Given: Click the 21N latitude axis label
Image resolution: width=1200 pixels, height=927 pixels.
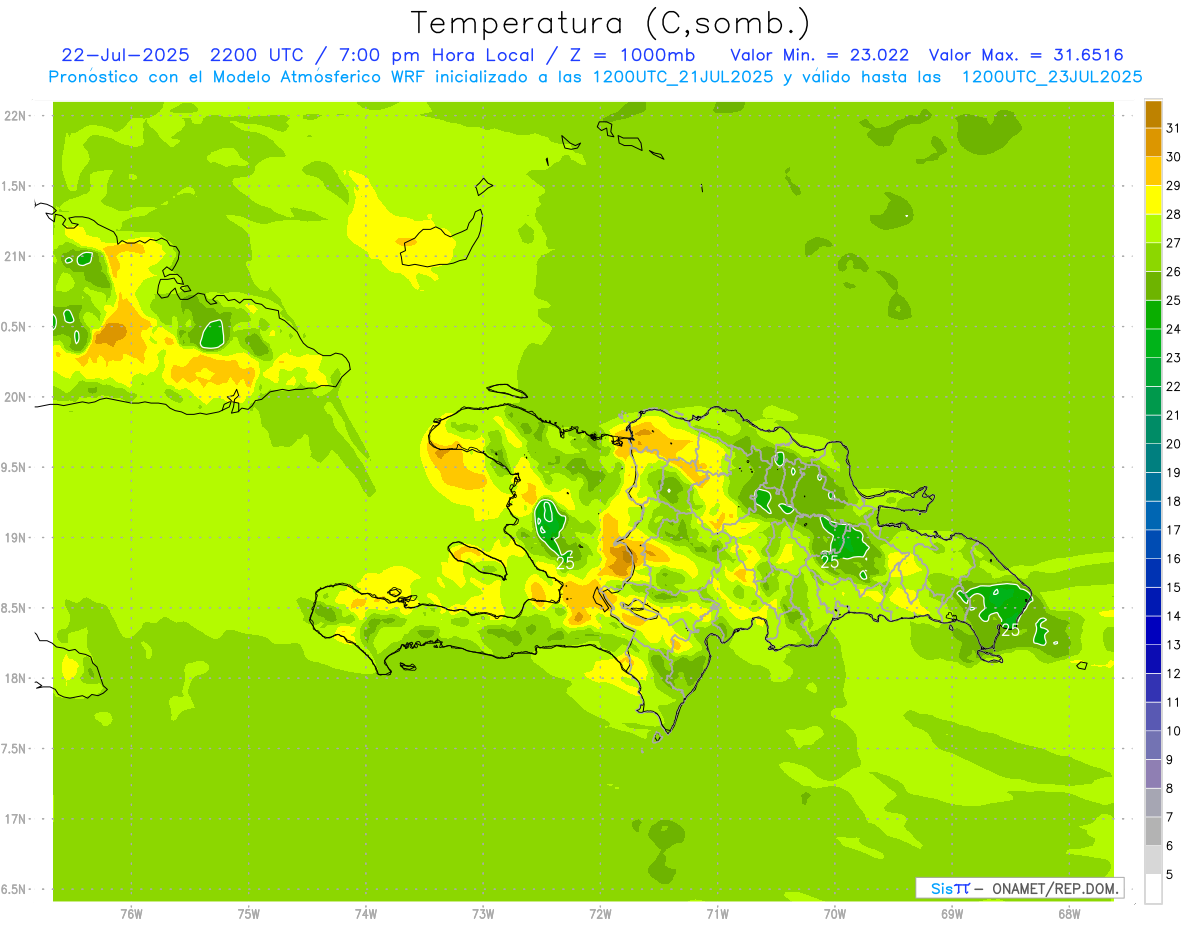Looking at the screenshot, I should point(15,256).
